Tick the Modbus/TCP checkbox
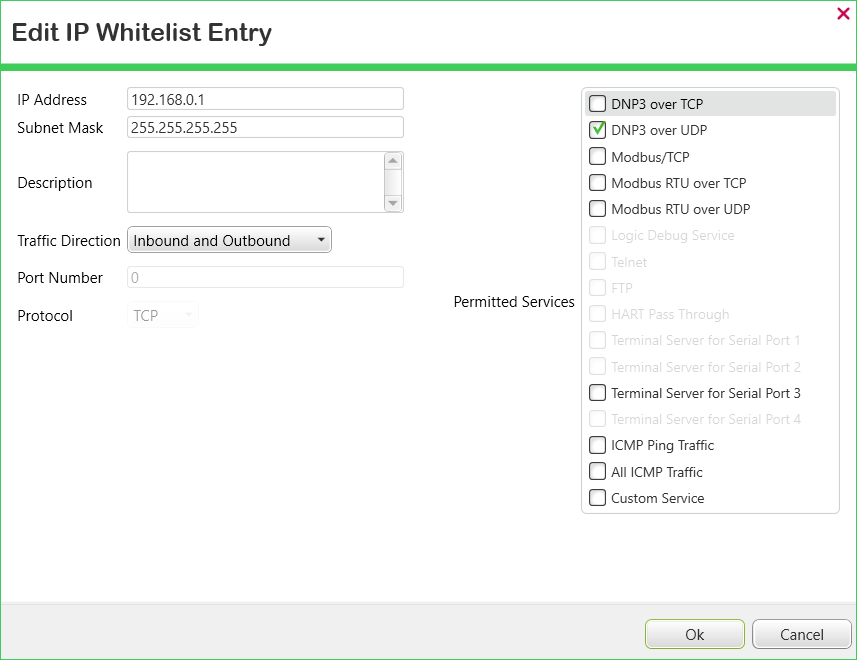 click(597, 156)
